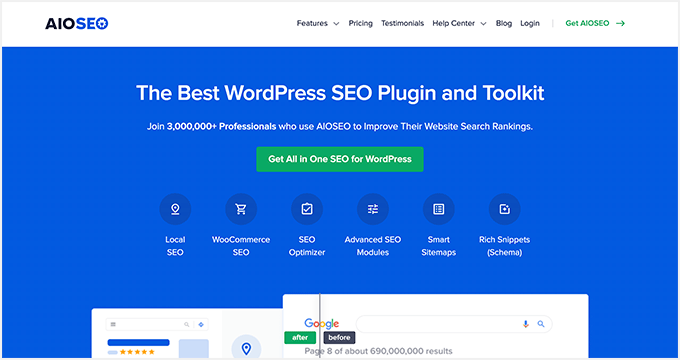Click the Rich Snippets schema icon
The image size is (680, 360).
tap(505, 209)
